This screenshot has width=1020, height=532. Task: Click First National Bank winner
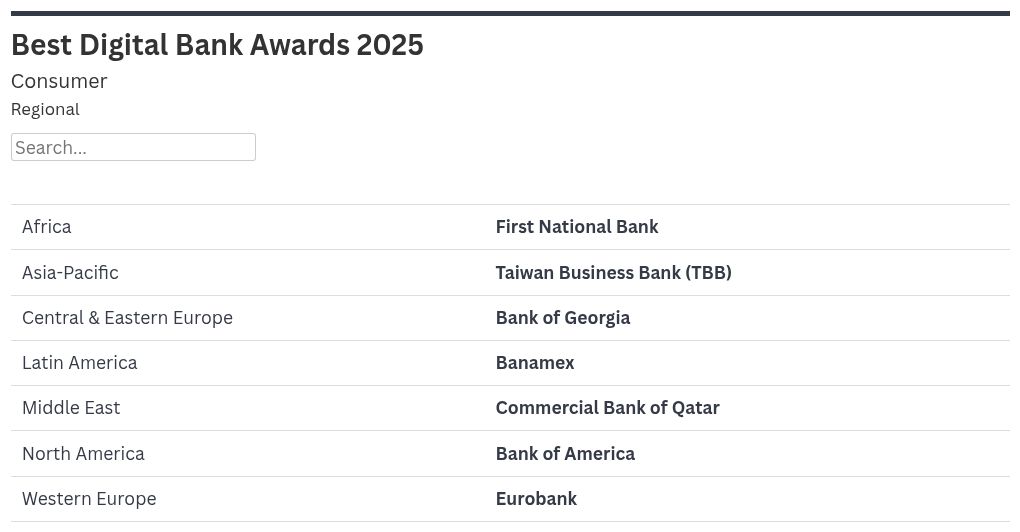(577, 227)
